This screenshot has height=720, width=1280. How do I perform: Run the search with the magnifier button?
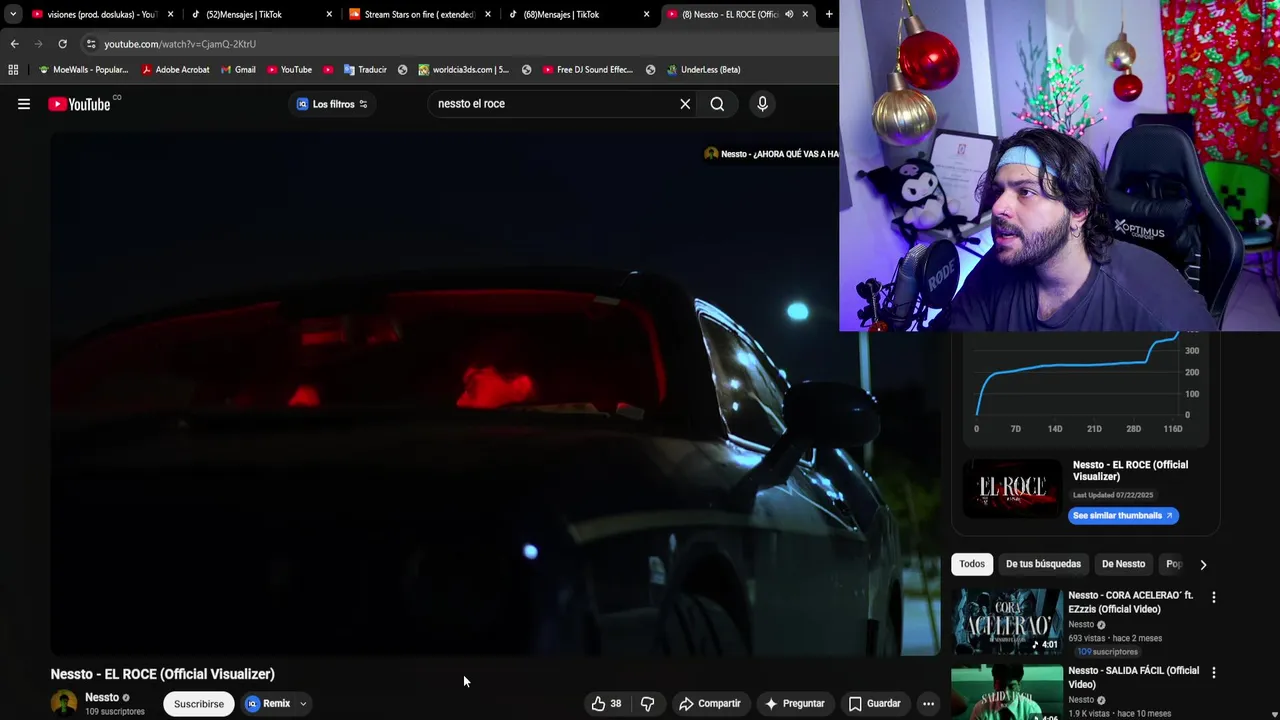pyautogui.click(x=717, y=104)
